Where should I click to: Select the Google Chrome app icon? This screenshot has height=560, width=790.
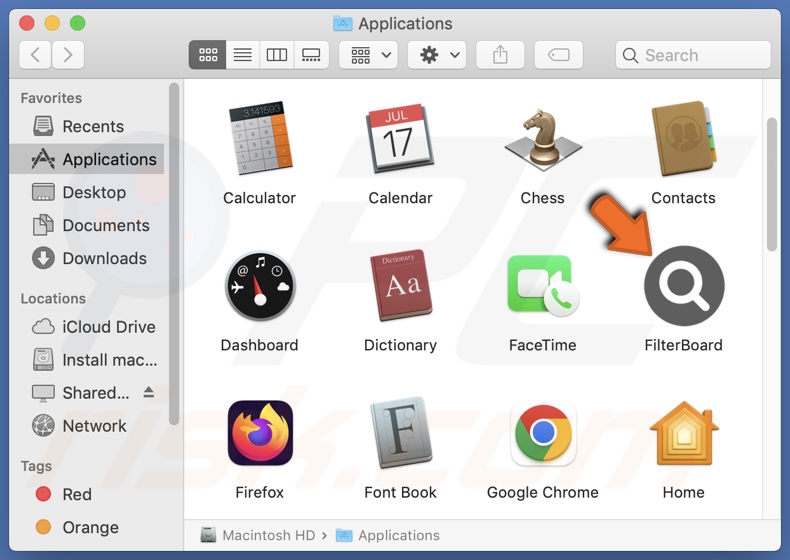543,433
